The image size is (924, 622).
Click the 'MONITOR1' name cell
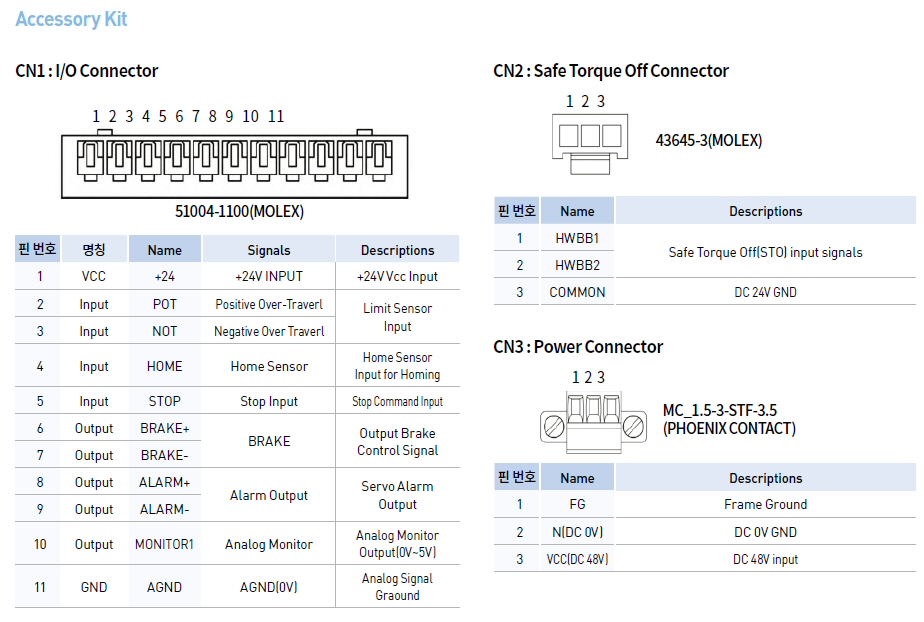tap(164, 544)
